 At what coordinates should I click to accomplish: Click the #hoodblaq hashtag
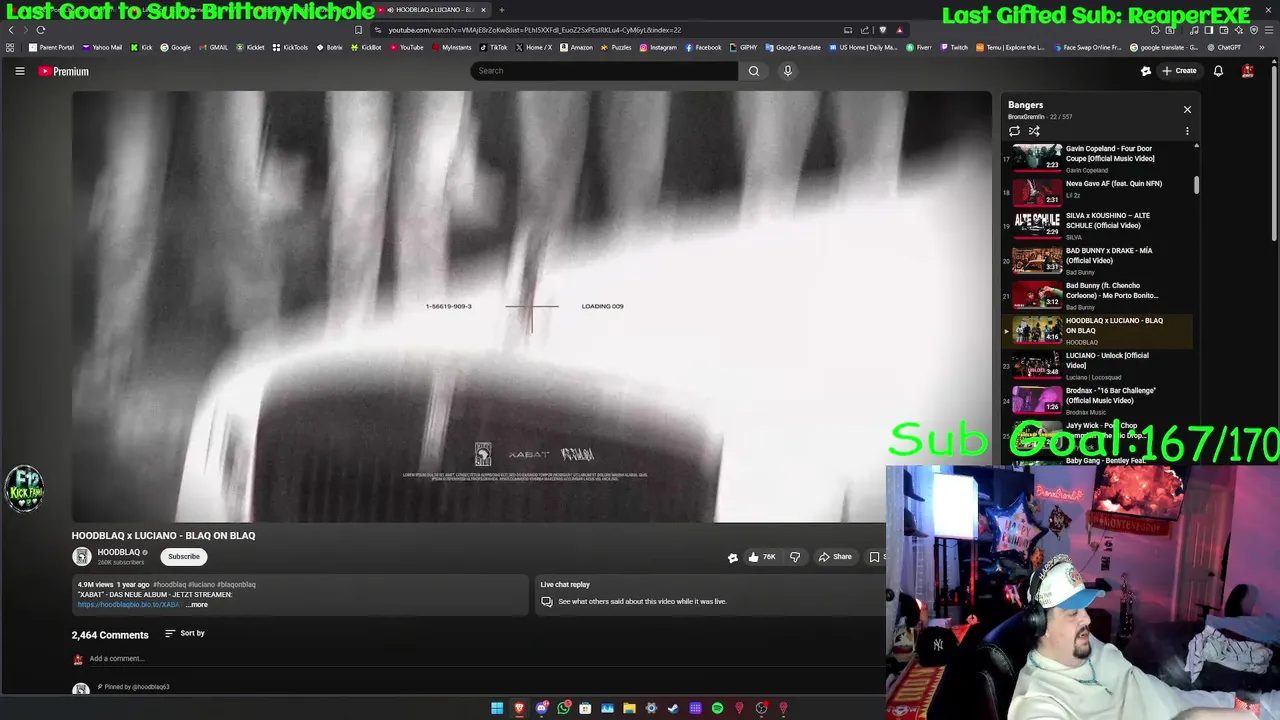(169, 584)
